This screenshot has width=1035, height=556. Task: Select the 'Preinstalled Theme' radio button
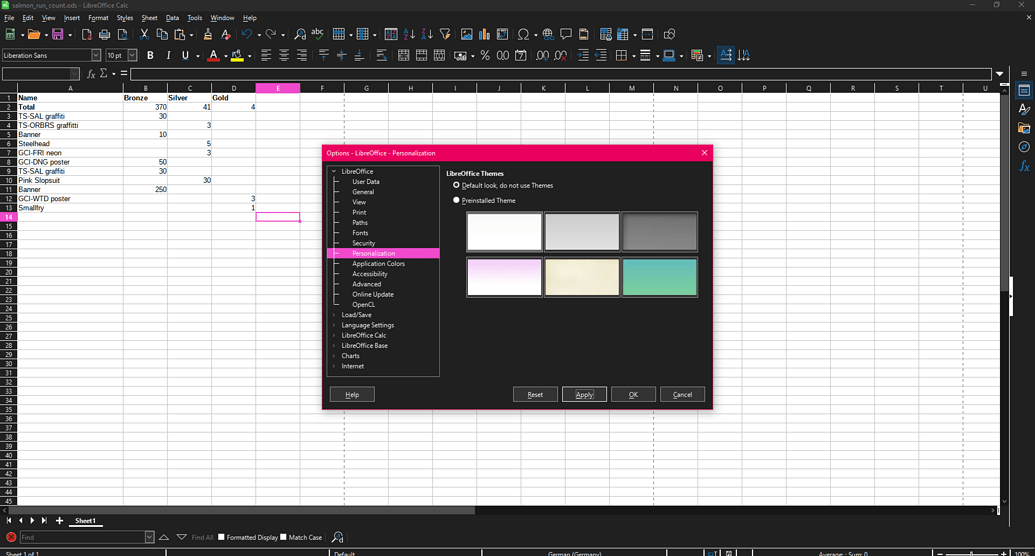coord(456,200)
